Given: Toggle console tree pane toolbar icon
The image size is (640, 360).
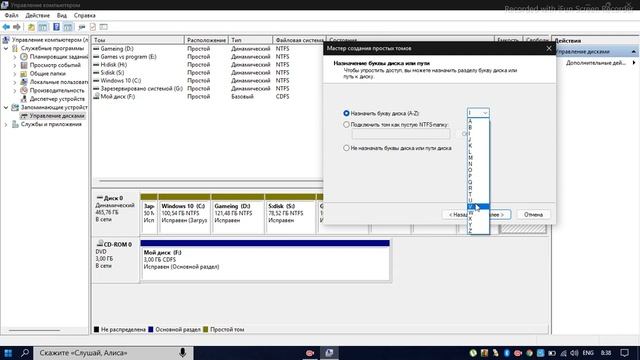Looking at the screenshot, I should click(x=42, y=27).
